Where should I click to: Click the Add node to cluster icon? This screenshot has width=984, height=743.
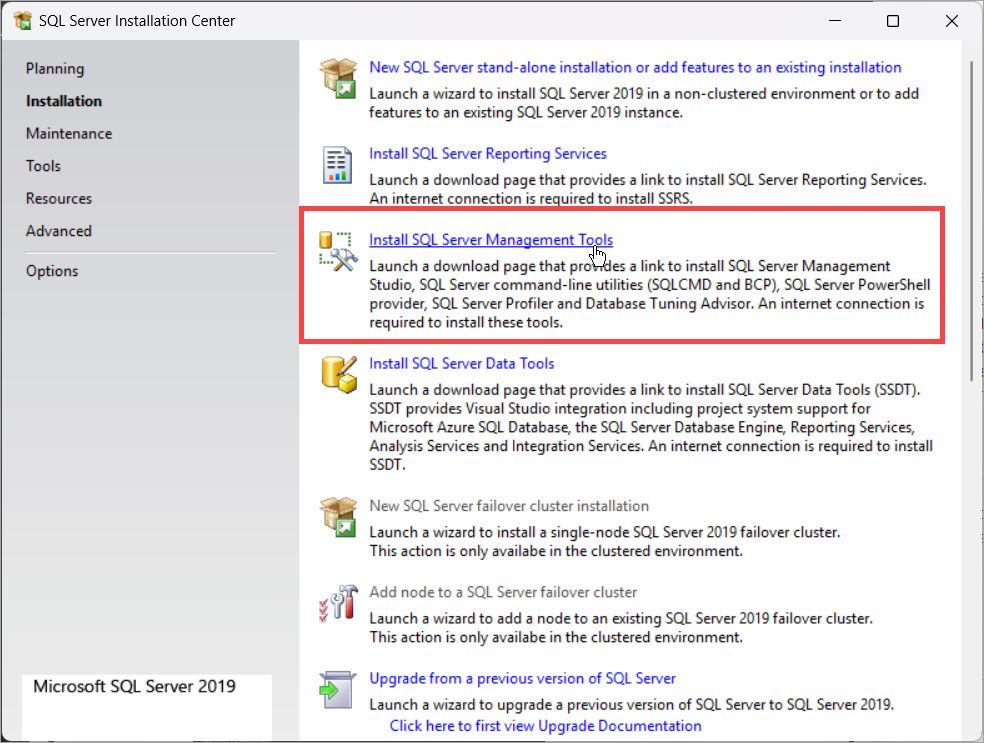point(338,603)
